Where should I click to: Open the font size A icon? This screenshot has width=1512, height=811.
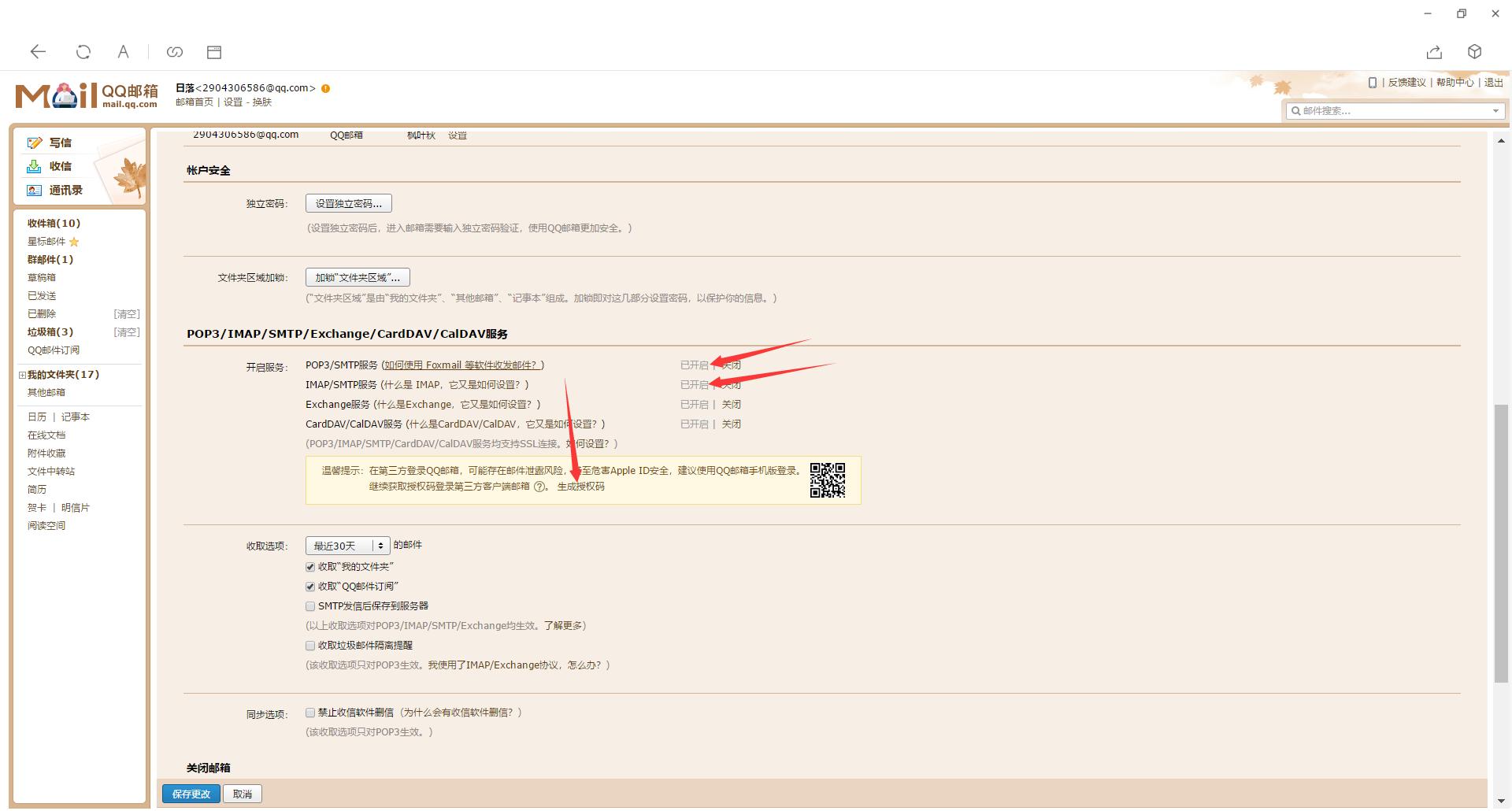(124, 52)
